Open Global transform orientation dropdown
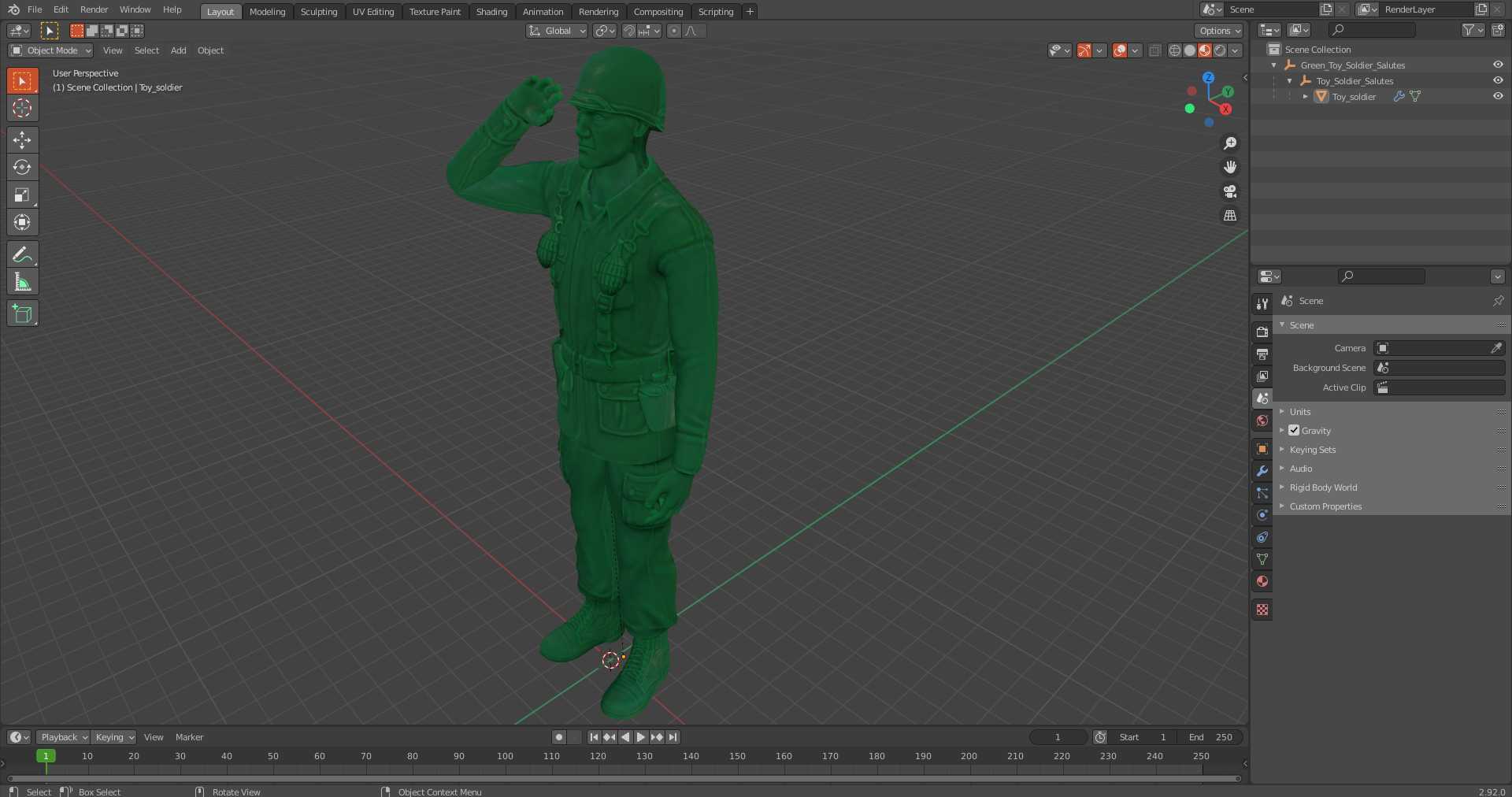The image size is (1512, 797). tap(557, 31)
